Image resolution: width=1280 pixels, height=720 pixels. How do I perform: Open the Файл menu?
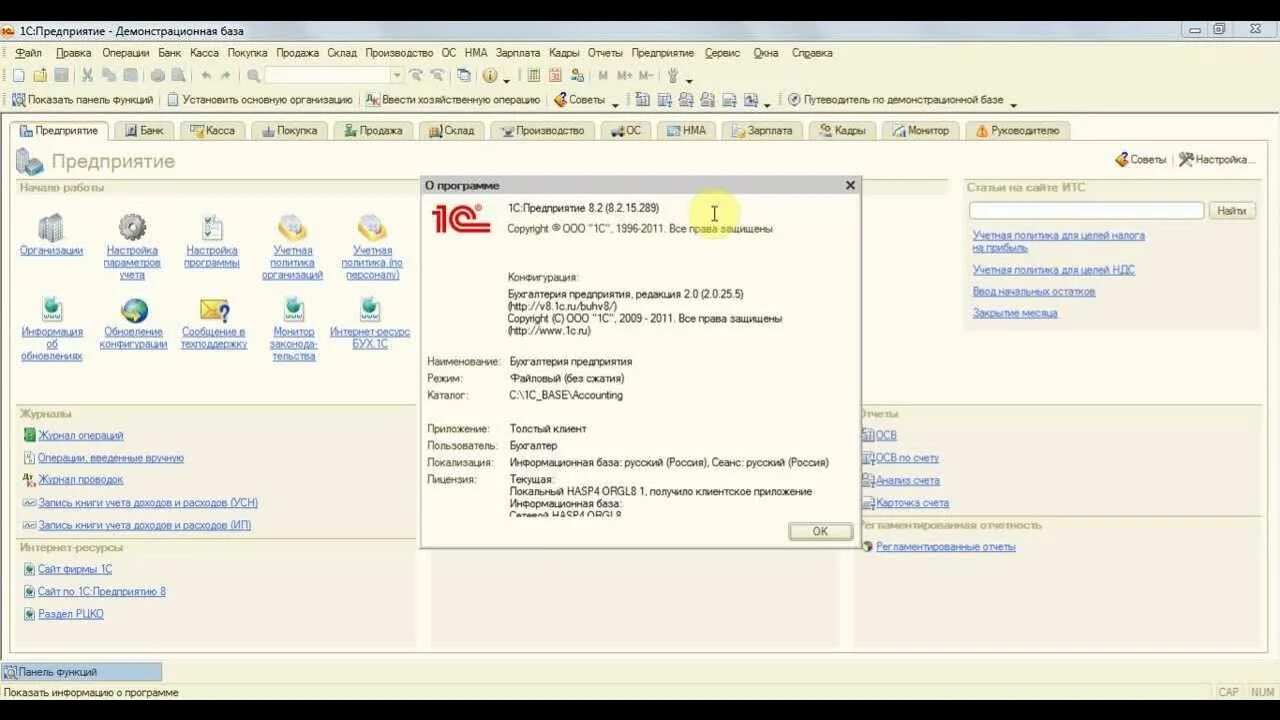point(28,53)
